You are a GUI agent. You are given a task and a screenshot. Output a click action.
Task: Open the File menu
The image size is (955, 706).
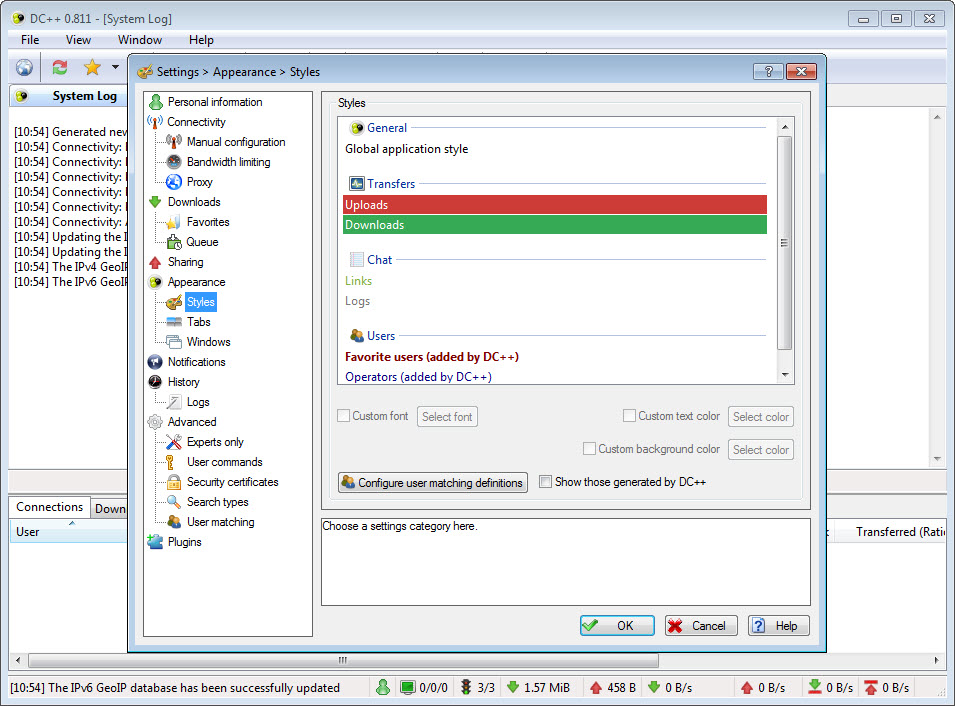(x=30, y=40)
